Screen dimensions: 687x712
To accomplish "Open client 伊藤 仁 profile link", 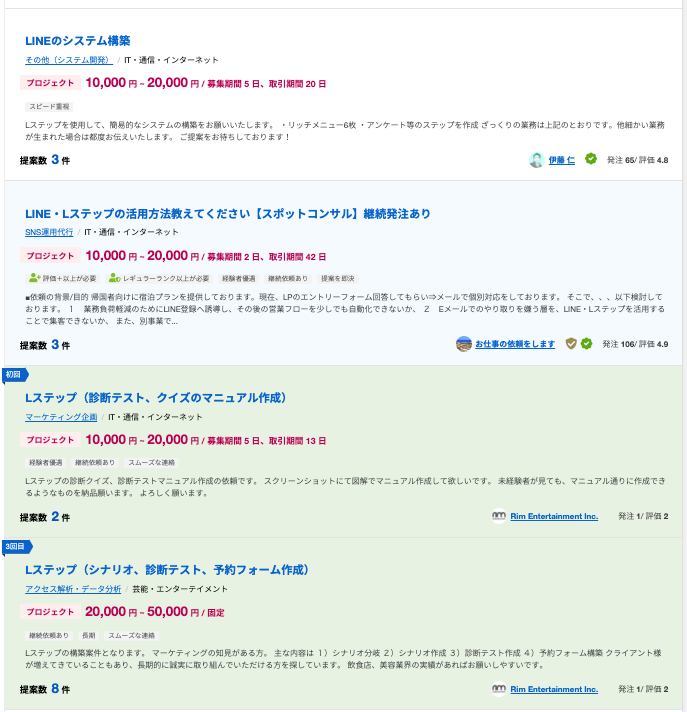I will [562, 160].
